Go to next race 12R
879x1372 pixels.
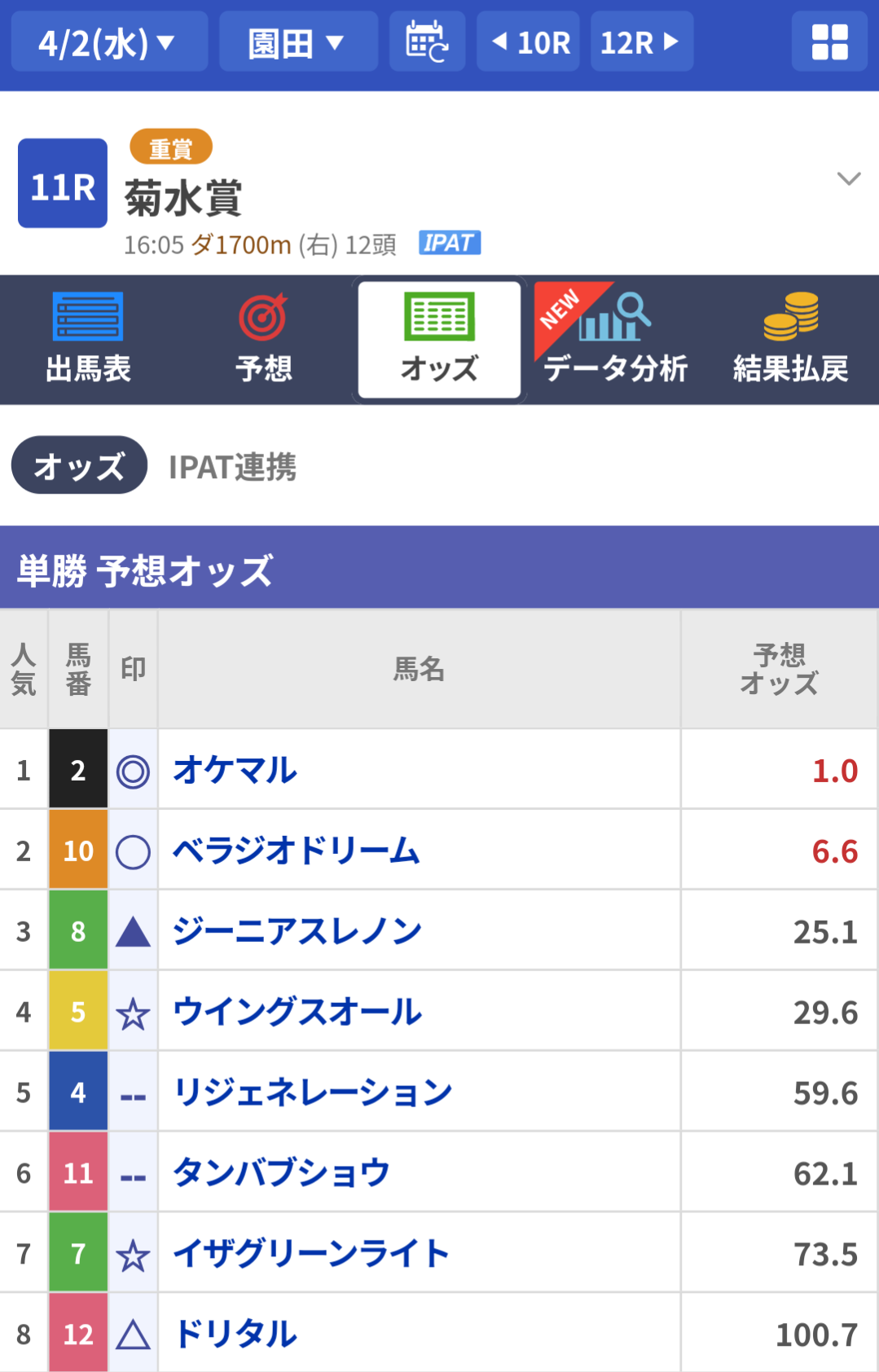point(642,42)
